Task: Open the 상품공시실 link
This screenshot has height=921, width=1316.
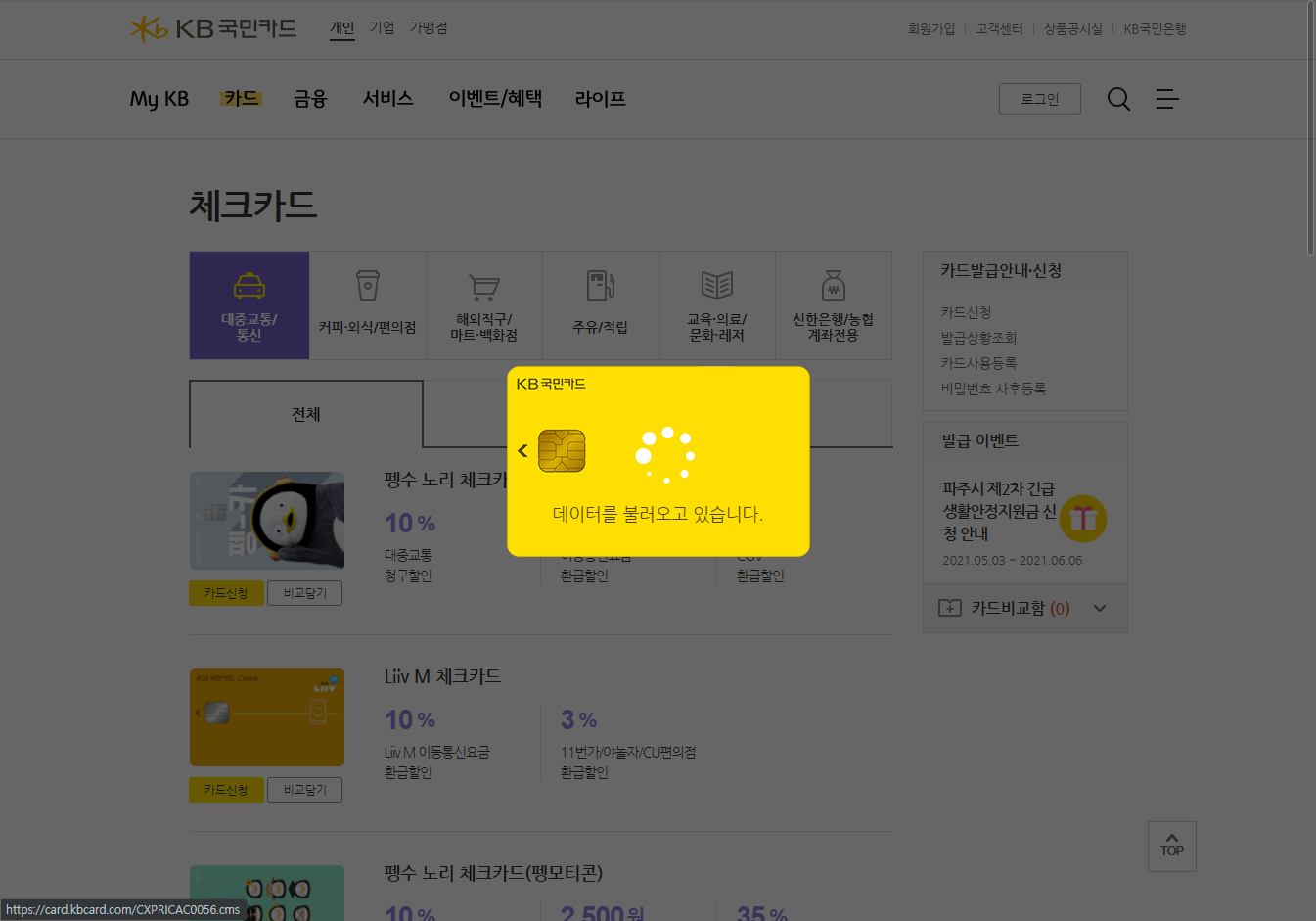Action: [1073, 29]
